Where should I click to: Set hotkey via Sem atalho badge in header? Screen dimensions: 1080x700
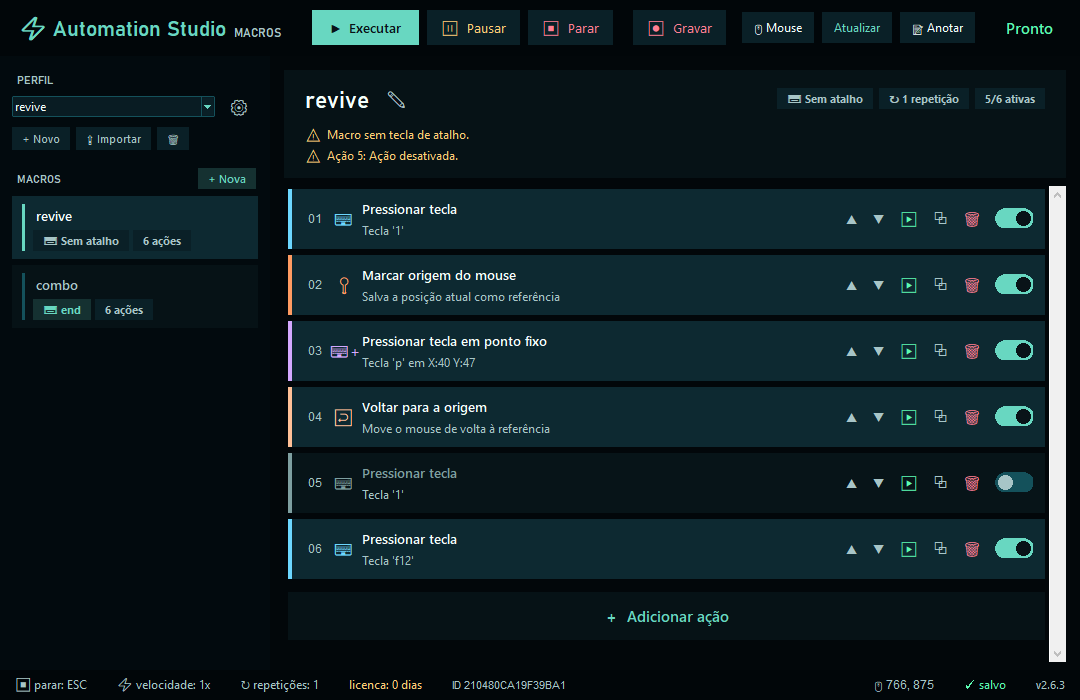(825, 99)
